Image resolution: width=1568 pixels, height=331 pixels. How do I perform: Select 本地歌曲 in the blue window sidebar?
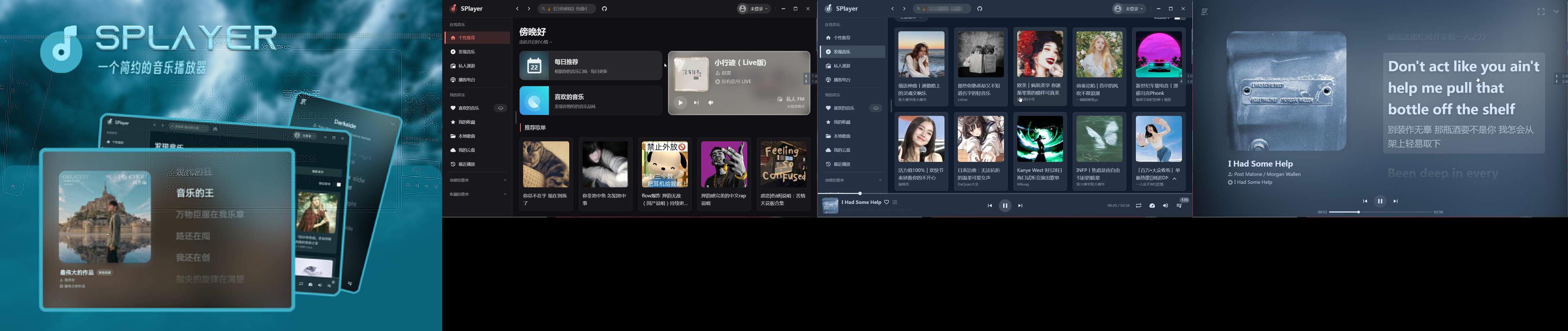[x=842, y=137]
